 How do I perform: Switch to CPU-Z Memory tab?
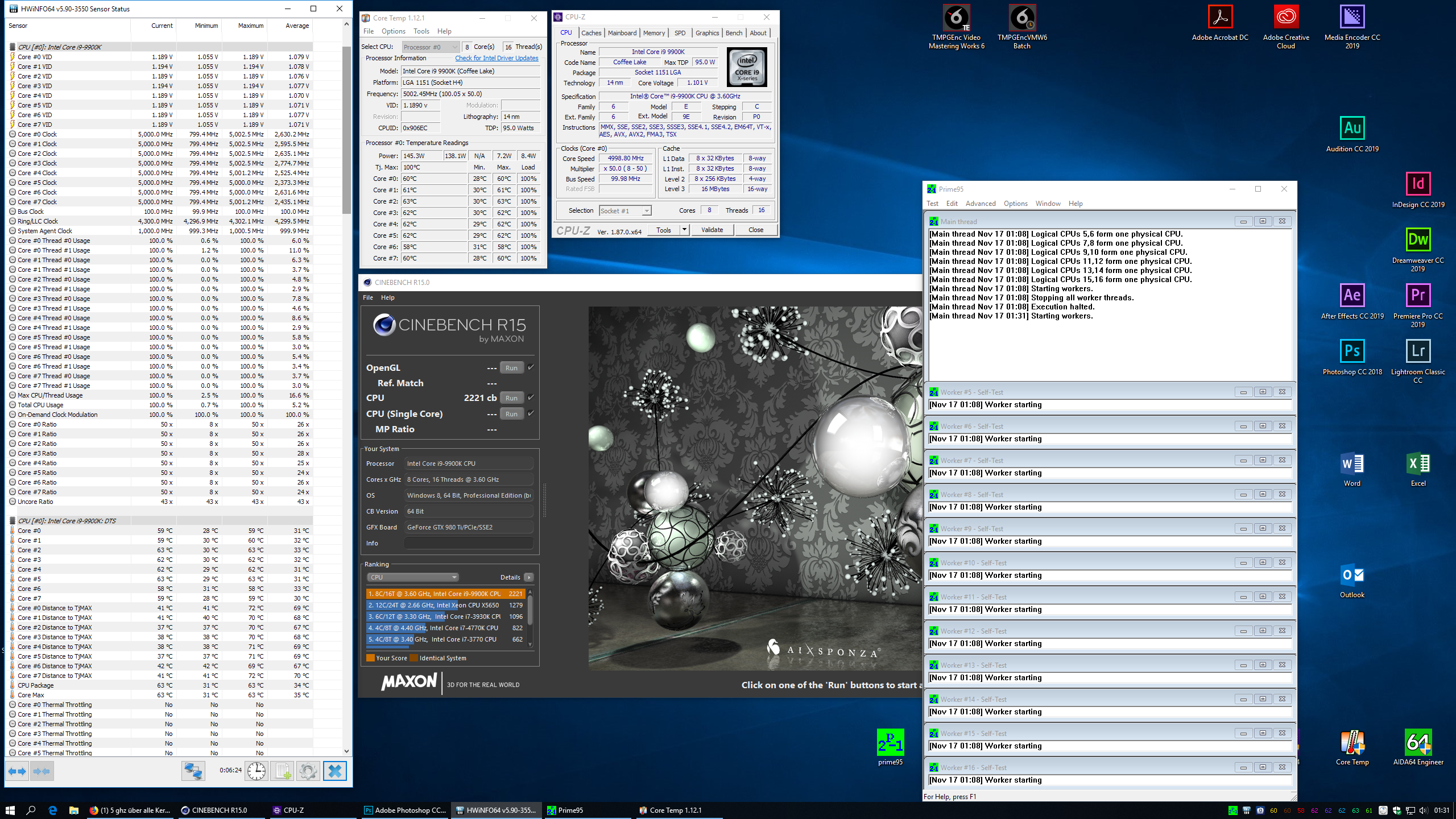point(653,33)
